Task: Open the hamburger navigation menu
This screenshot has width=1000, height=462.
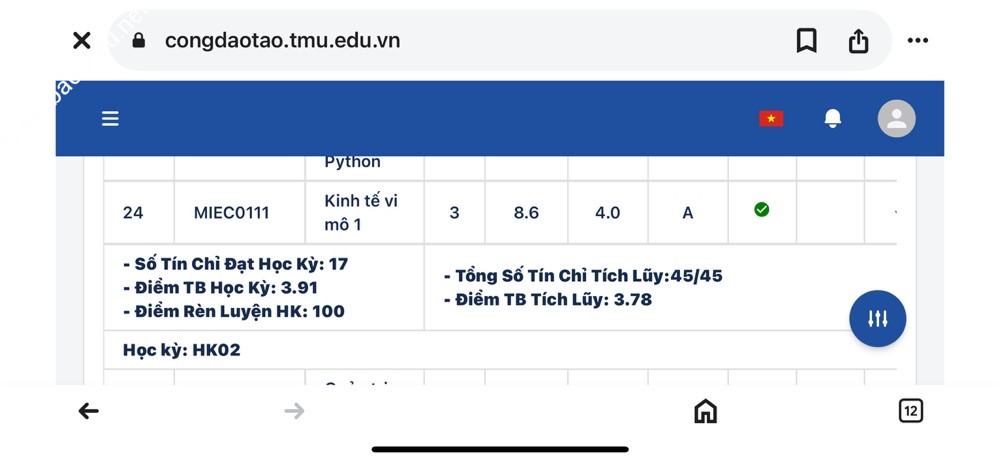Action: pyautogui.click(x=110, y=119)
